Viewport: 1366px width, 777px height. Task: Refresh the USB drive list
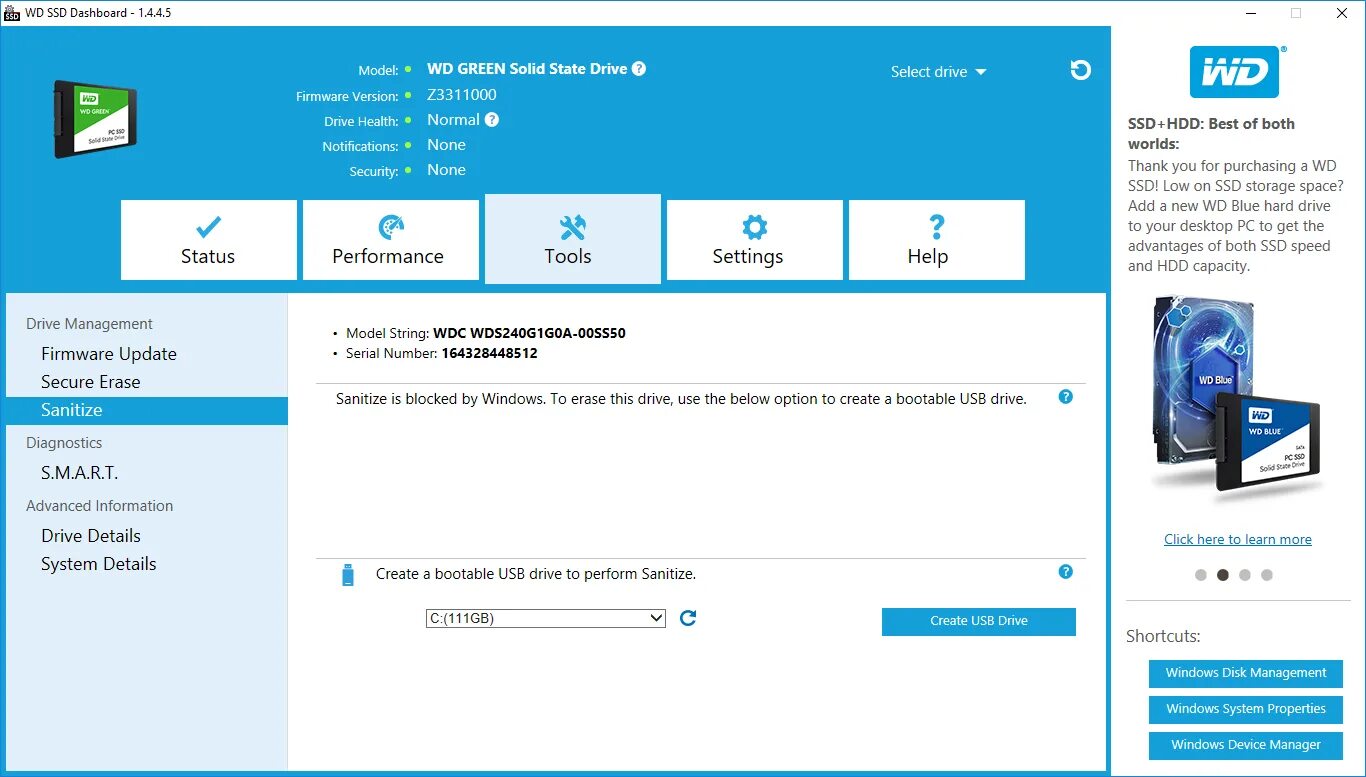(x=688, y=618)
